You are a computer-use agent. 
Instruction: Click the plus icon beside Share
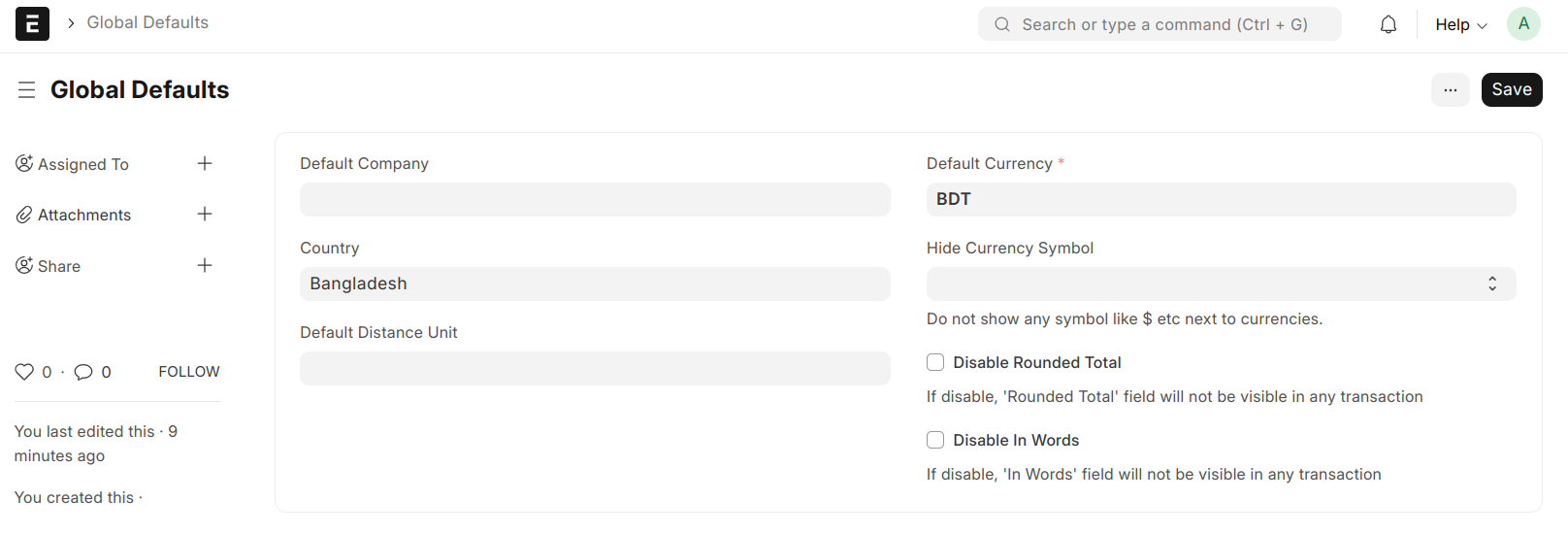(x=205, y=265)
